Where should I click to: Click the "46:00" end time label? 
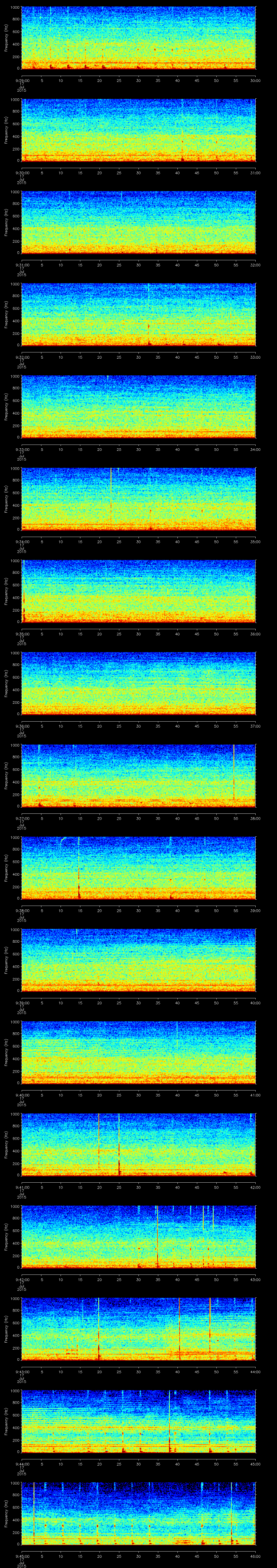(x=256, y=1556)
